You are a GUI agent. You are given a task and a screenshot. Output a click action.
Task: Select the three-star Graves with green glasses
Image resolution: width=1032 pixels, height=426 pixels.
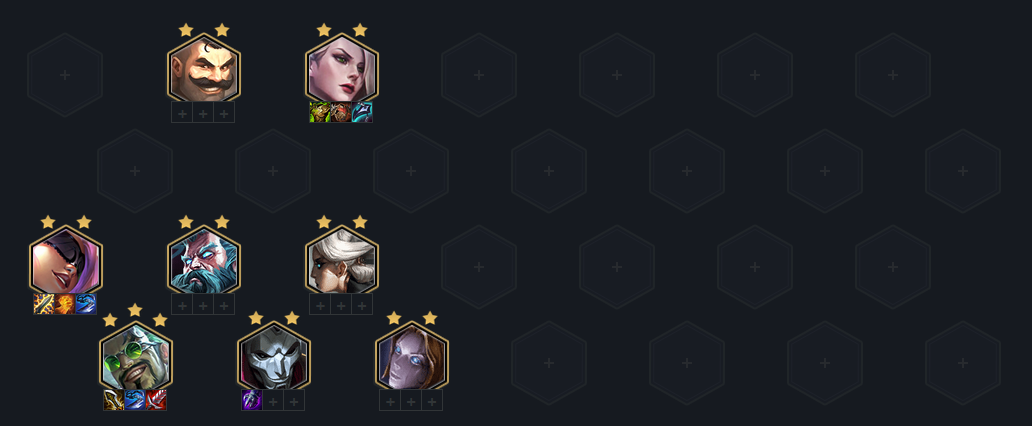point(136,358)
